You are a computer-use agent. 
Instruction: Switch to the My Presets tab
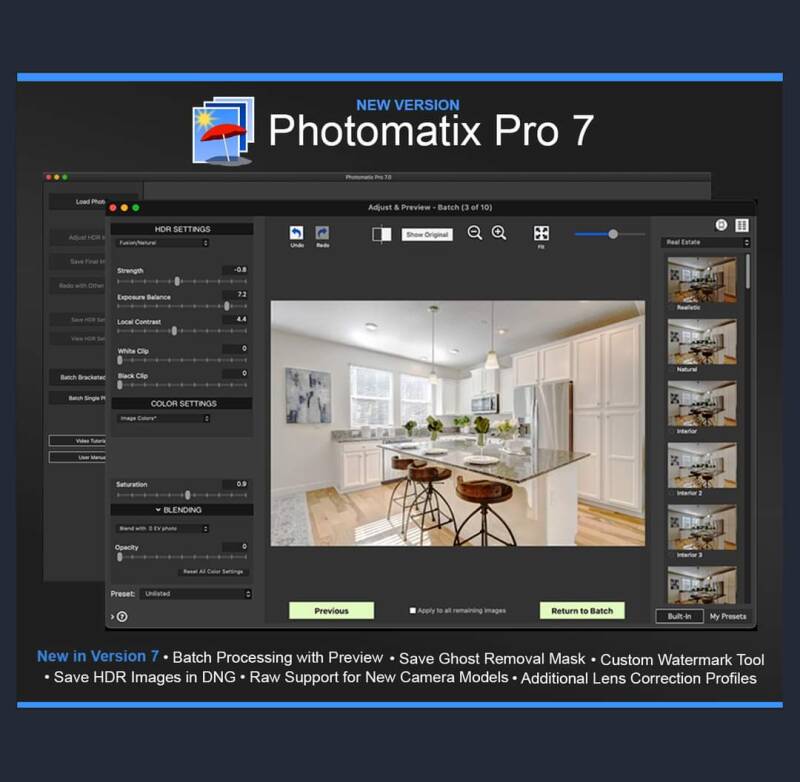(x=728, y=616)
